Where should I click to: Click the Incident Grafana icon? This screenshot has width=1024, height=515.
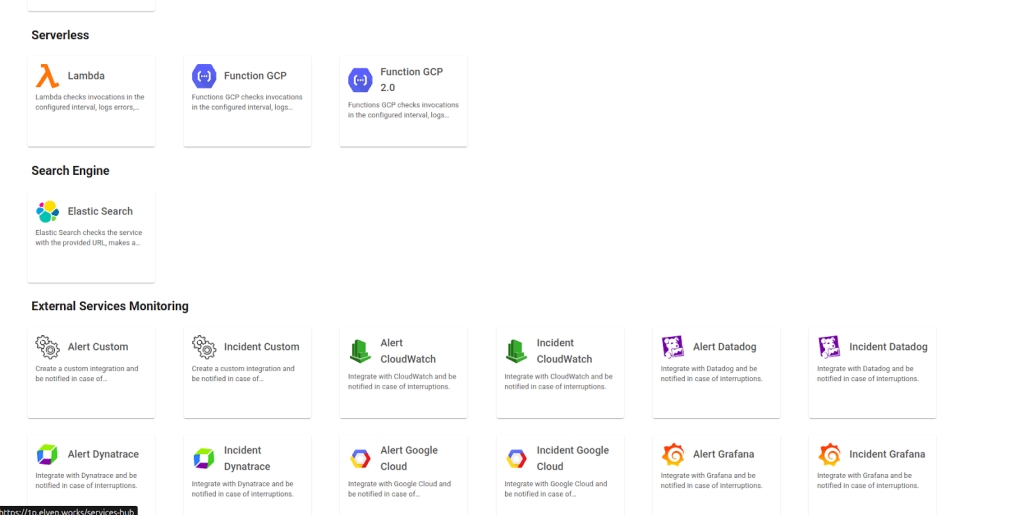point(829,455)
